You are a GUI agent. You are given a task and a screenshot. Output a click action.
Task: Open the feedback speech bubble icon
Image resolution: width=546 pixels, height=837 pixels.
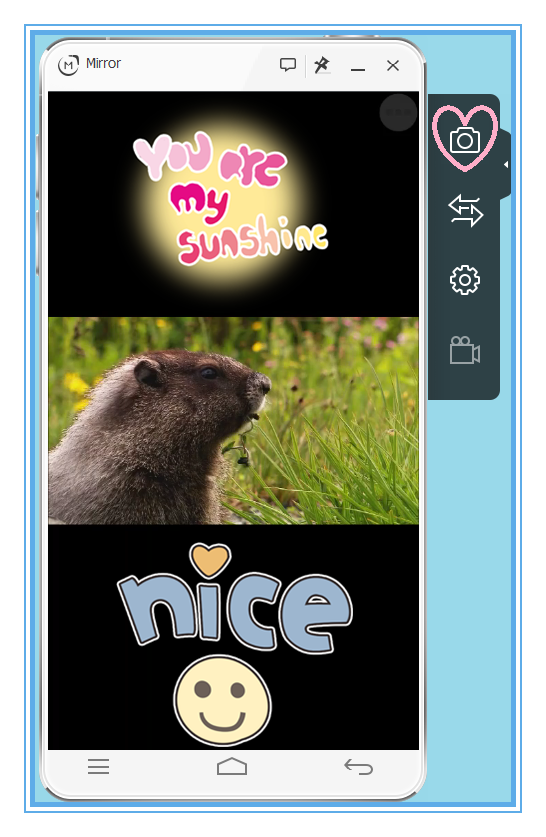pyautogui.click(x=288, y=65)
